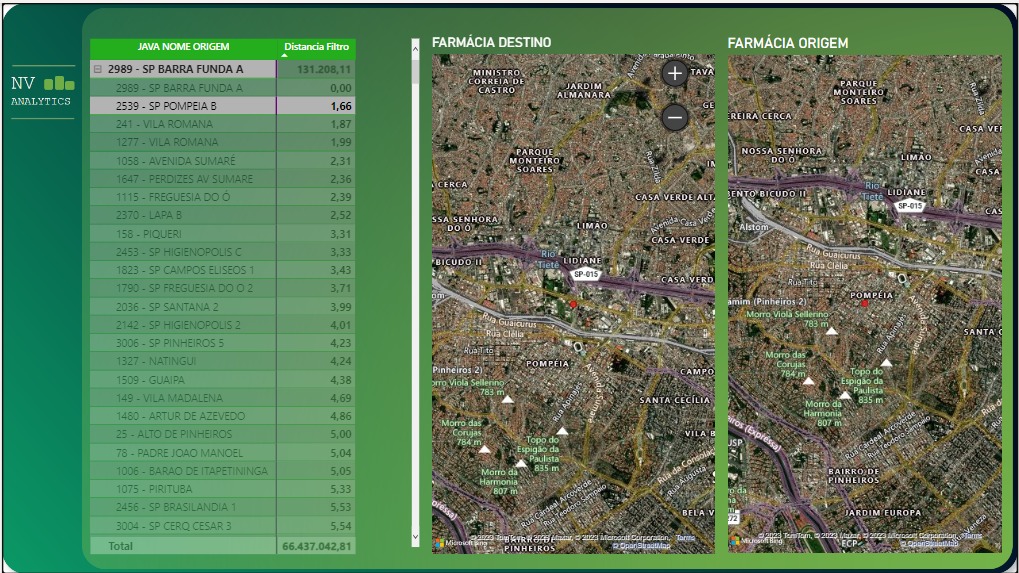Select row 1790 - SP FREGUESIA DO O 2
1019x573 pixels.
[223, 288]
